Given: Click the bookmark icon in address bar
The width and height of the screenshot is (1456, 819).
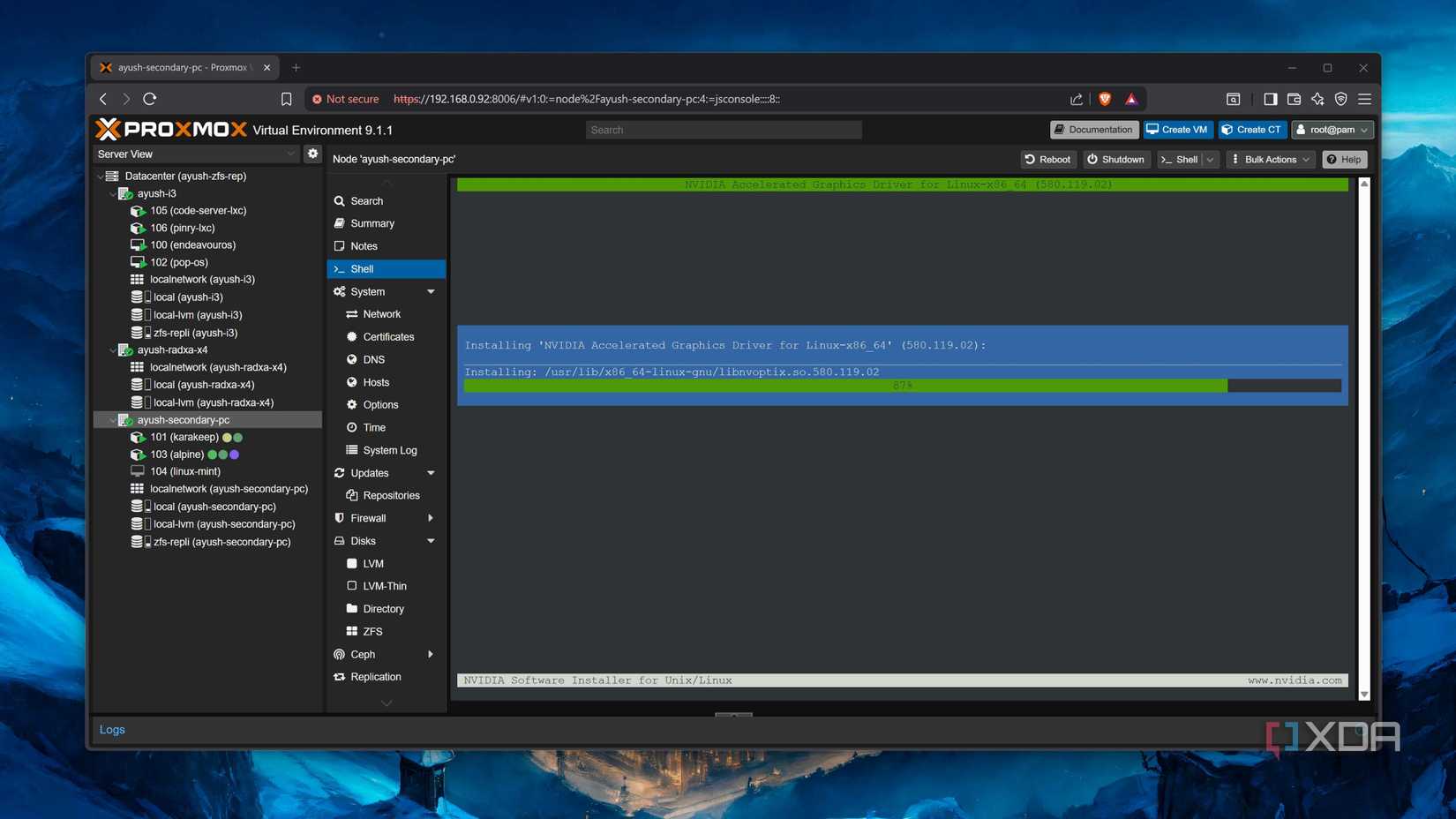Looking at the screenshot, I should pyautogui.click(x=286, y=99).
